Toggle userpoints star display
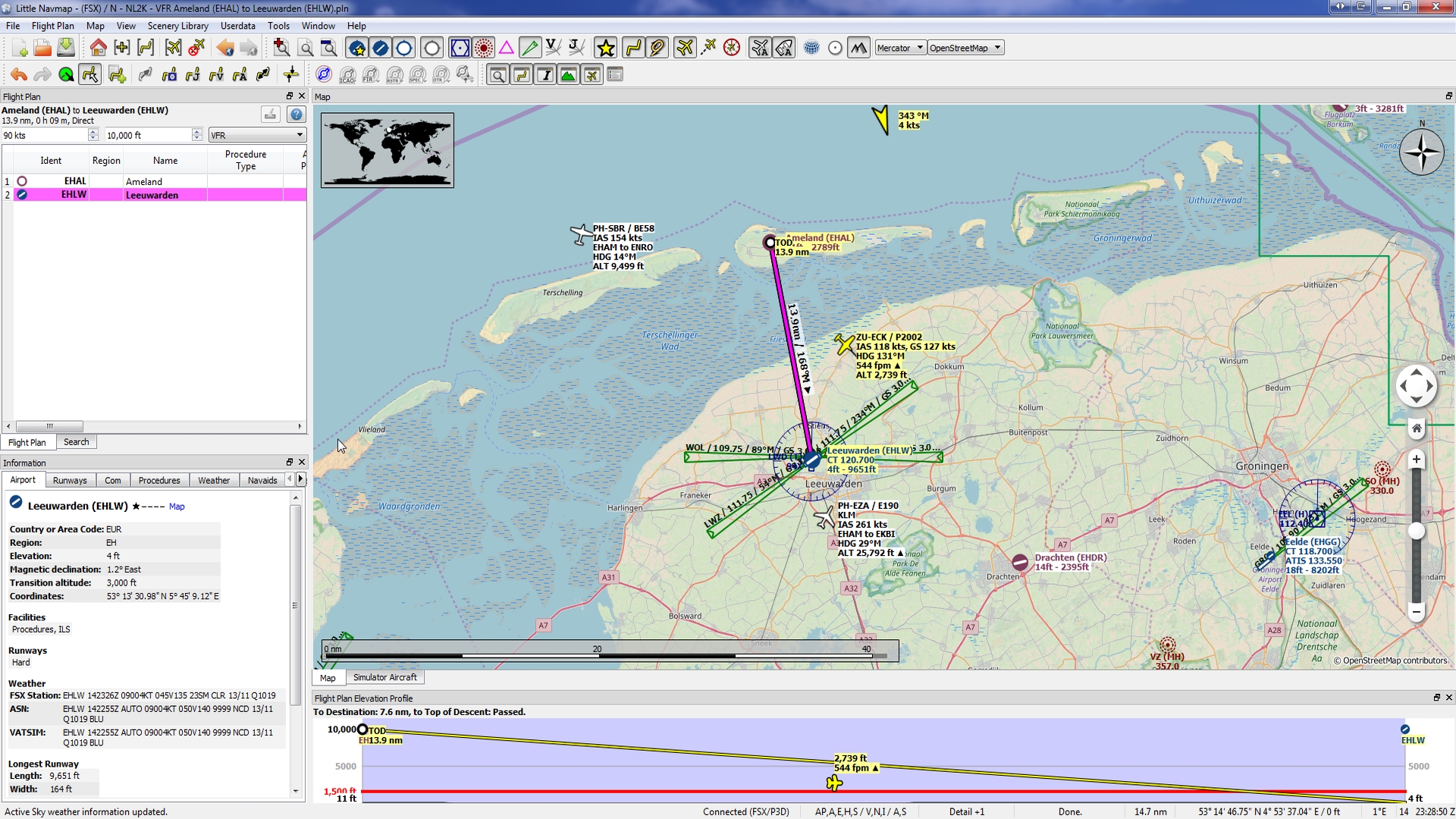 [x=605, y=48]
